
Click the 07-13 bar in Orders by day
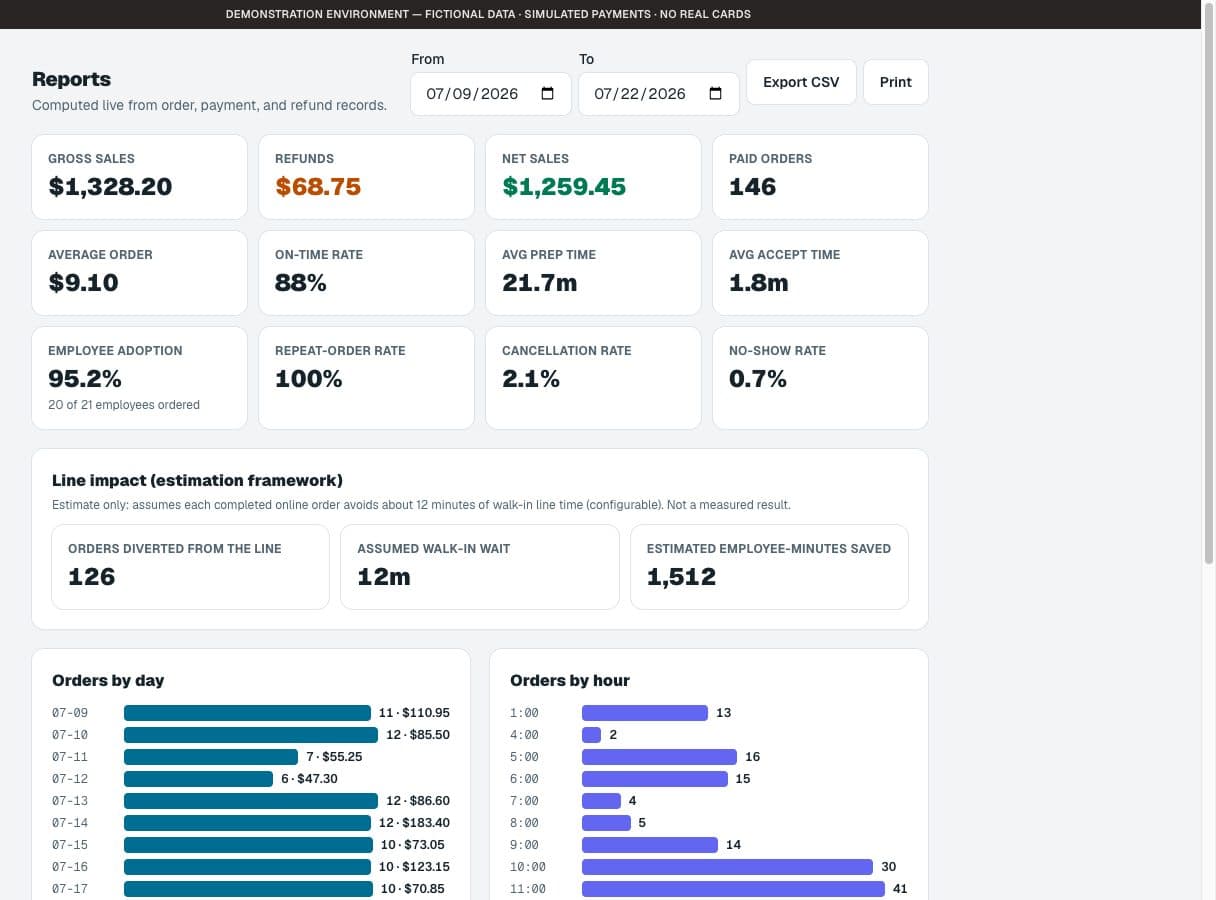coord(251,801)
